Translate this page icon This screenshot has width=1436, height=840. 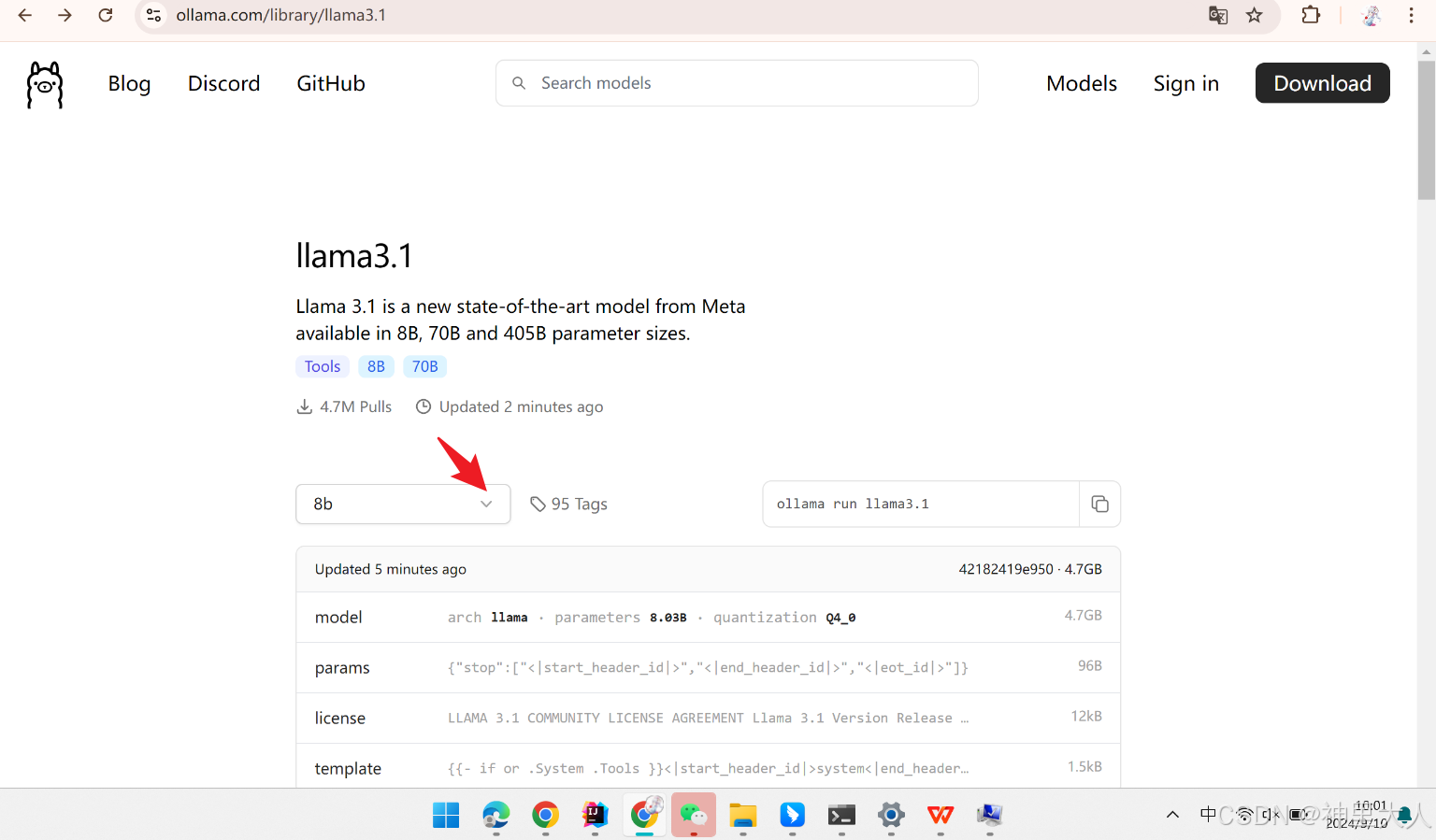click(1217, 15)
